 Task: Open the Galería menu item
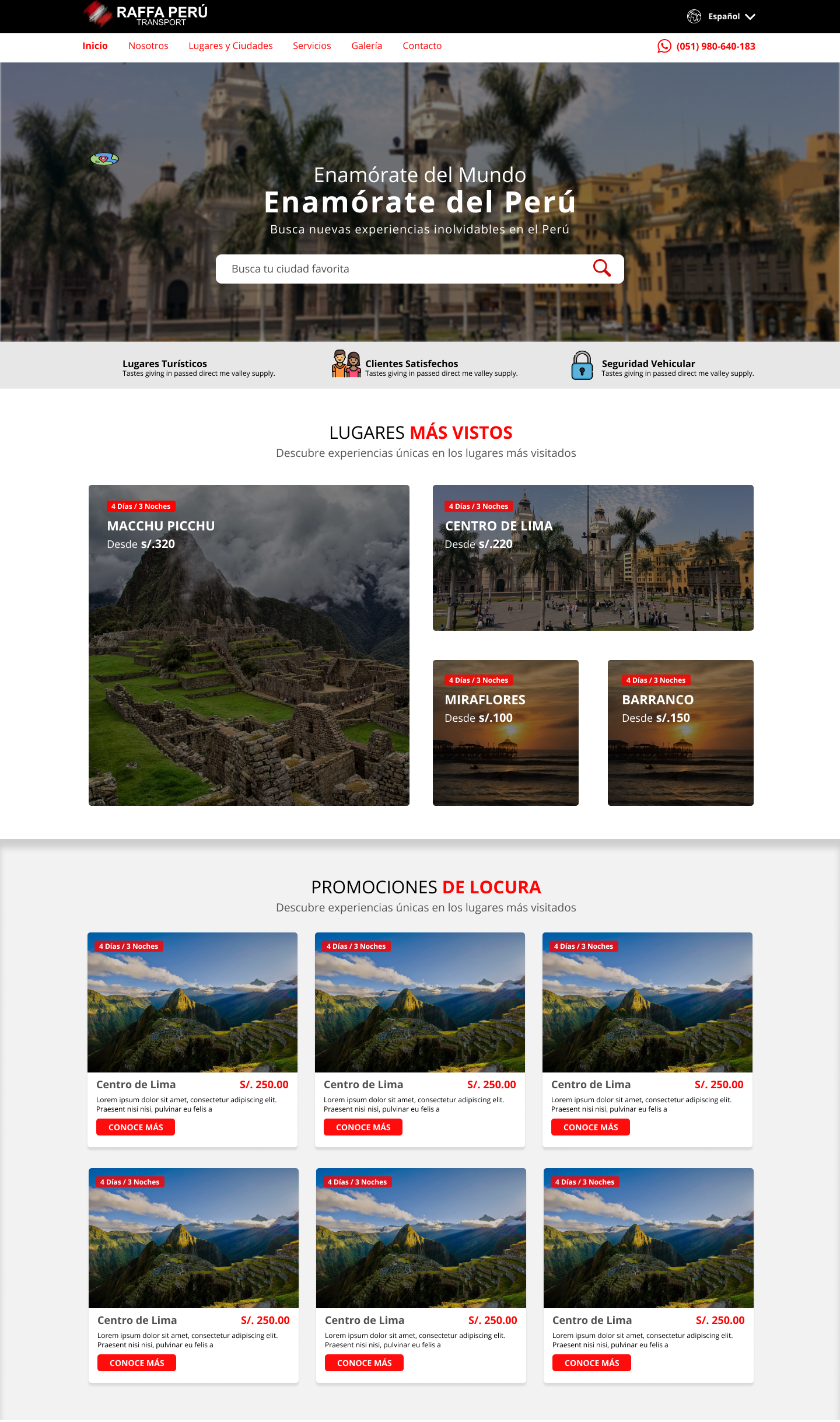point(366,46)
